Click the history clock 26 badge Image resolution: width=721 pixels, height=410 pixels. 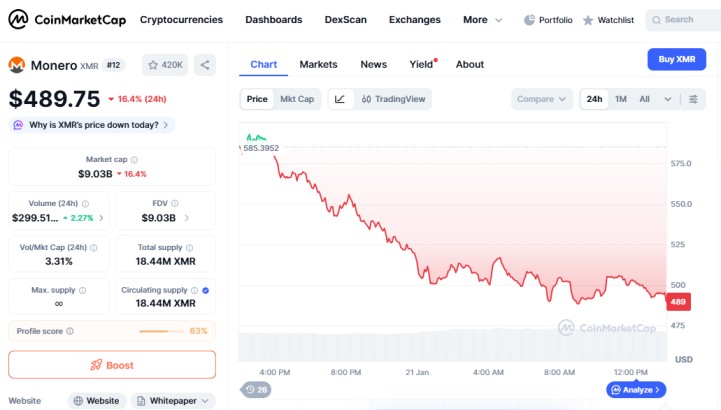click(x=256, y=390)
